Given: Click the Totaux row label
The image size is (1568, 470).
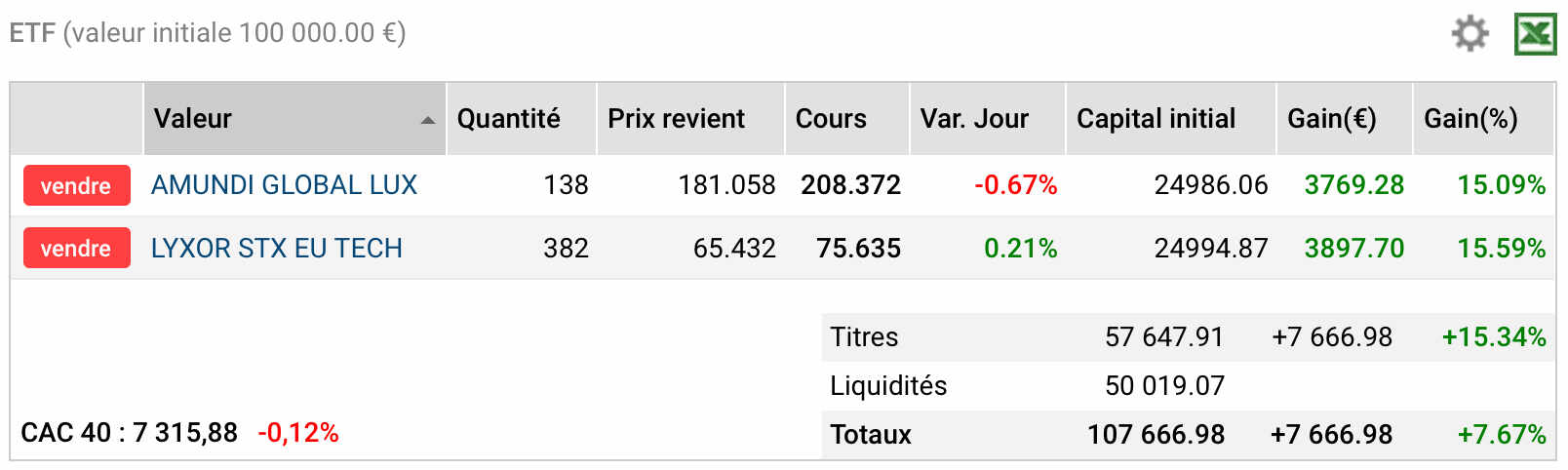Looking at the screenshot, I should 871,435.
